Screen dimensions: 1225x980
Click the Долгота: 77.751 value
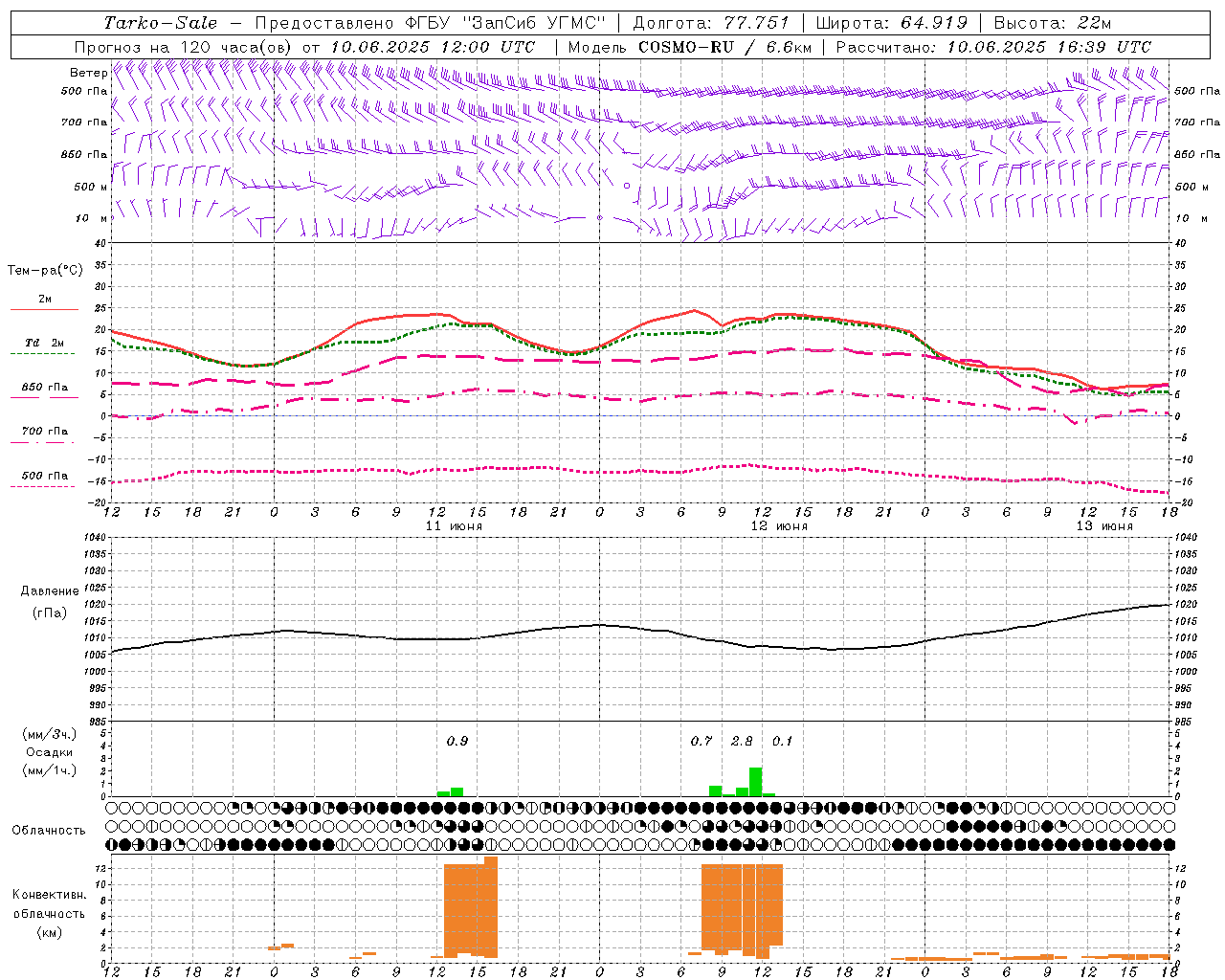click(x=711, y=23)
